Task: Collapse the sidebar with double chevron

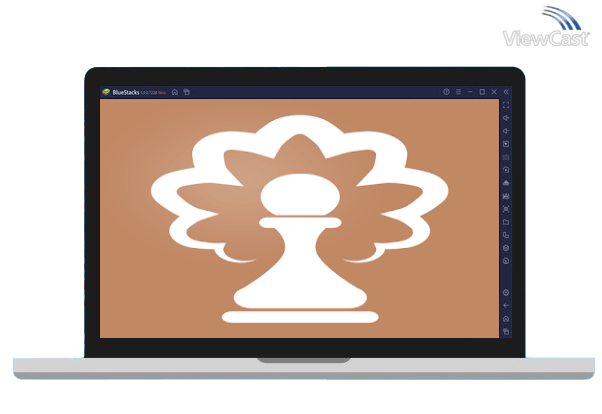Action: coord(506,92)
